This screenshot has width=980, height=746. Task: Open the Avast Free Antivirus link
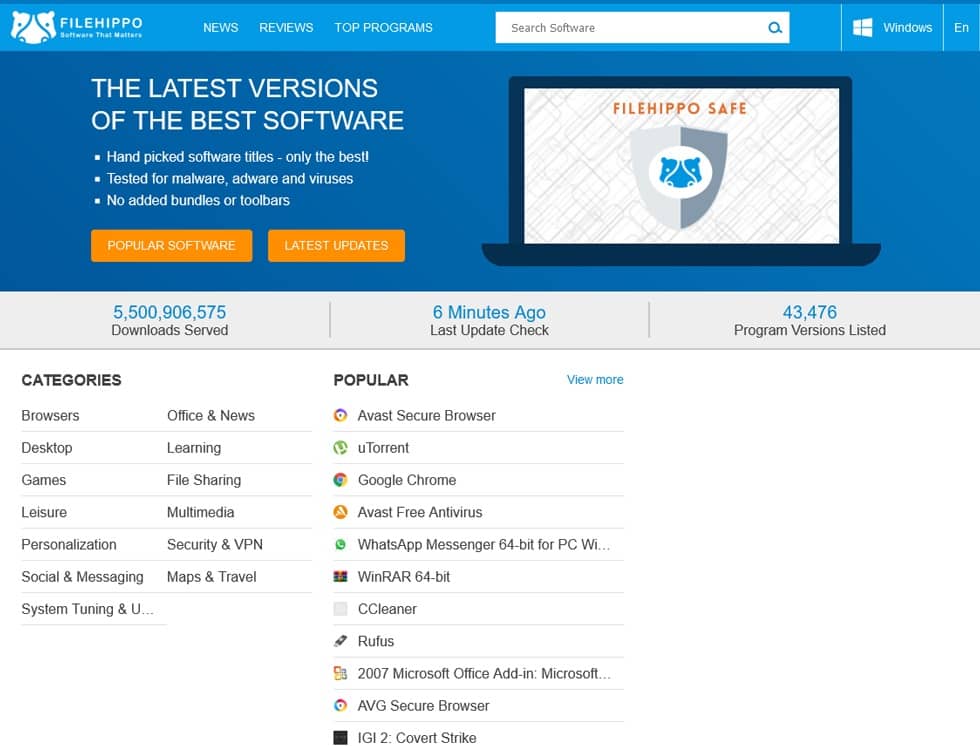point(420,512)
